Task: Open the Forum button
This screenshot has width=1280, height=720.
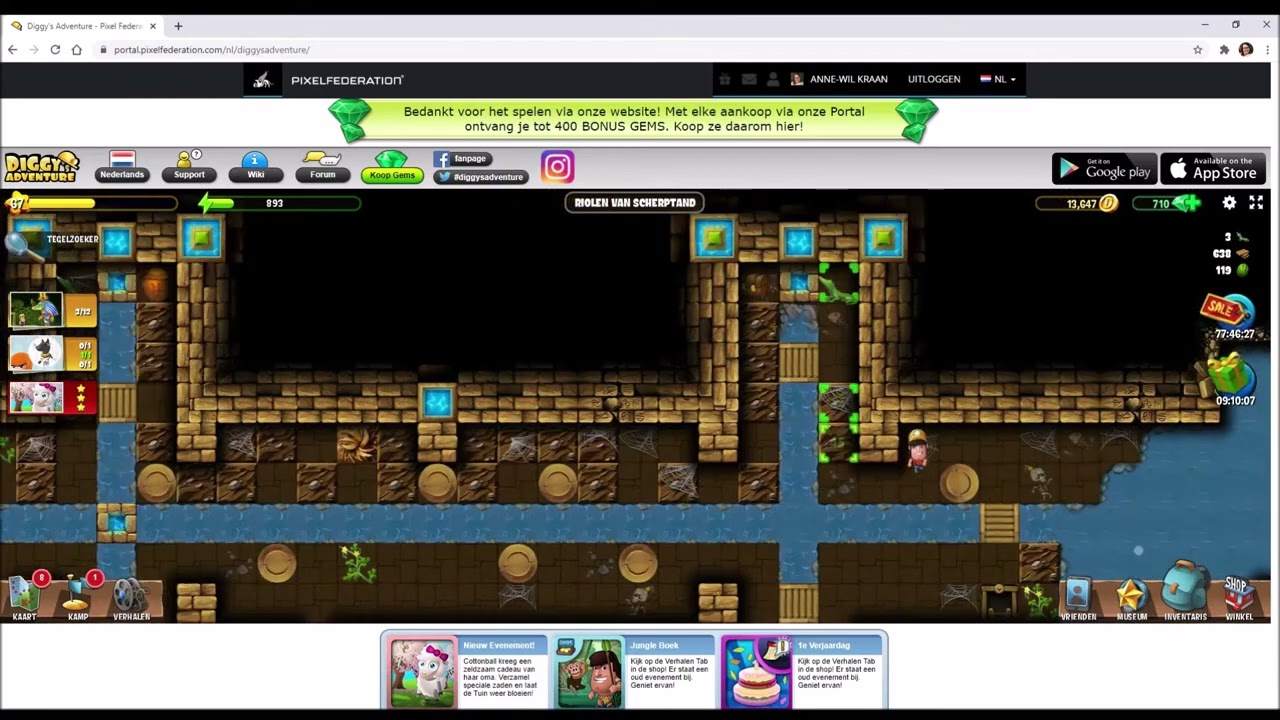Action: click(x=322, y=168)
